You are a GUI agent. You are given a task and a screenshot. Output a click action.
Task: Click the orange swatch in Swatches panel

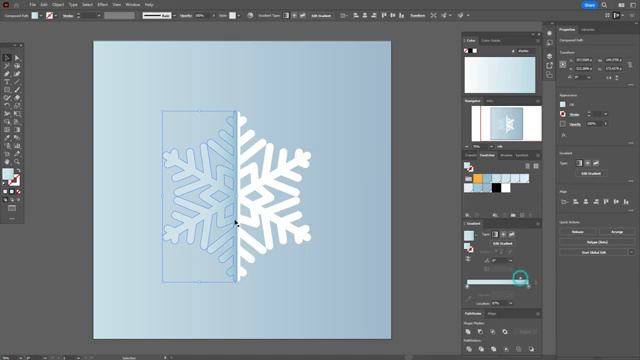[x=478, y=178]
